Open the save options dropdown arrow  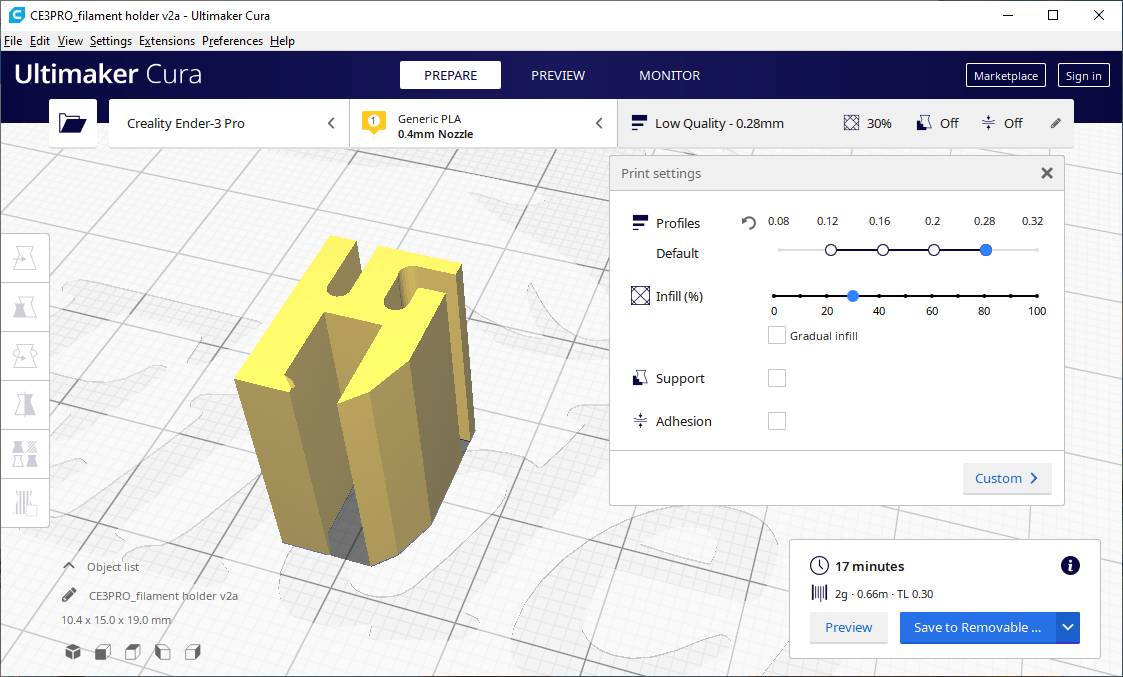[1068, 628]
